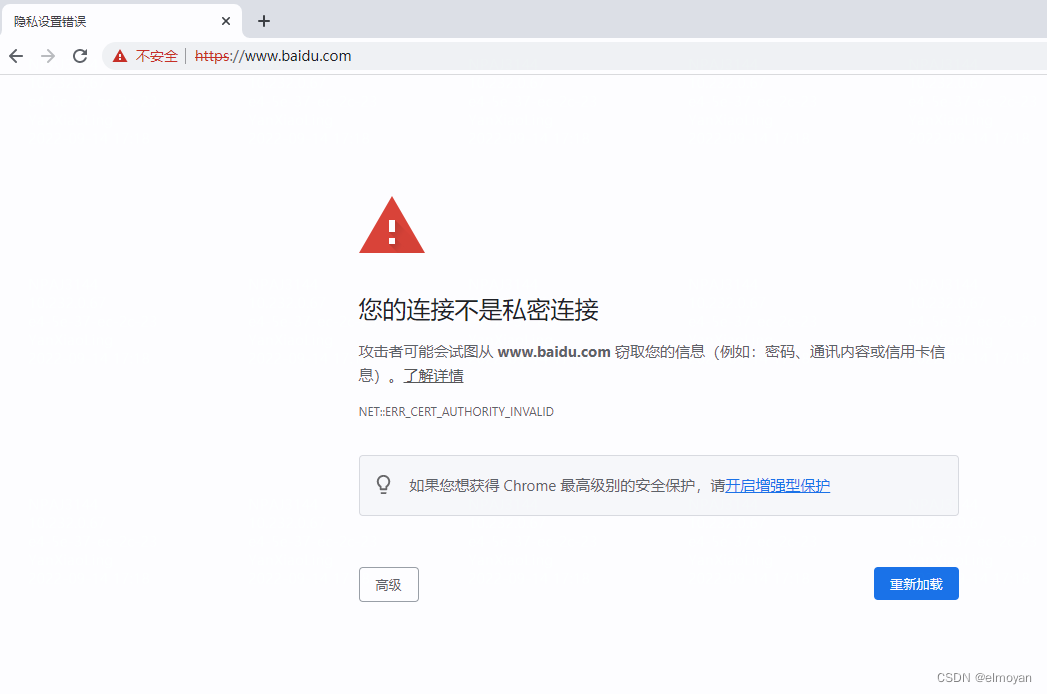Open the red warning triangle security indicator
This screenshot has width=1047, height=694.
coord(120,56)
